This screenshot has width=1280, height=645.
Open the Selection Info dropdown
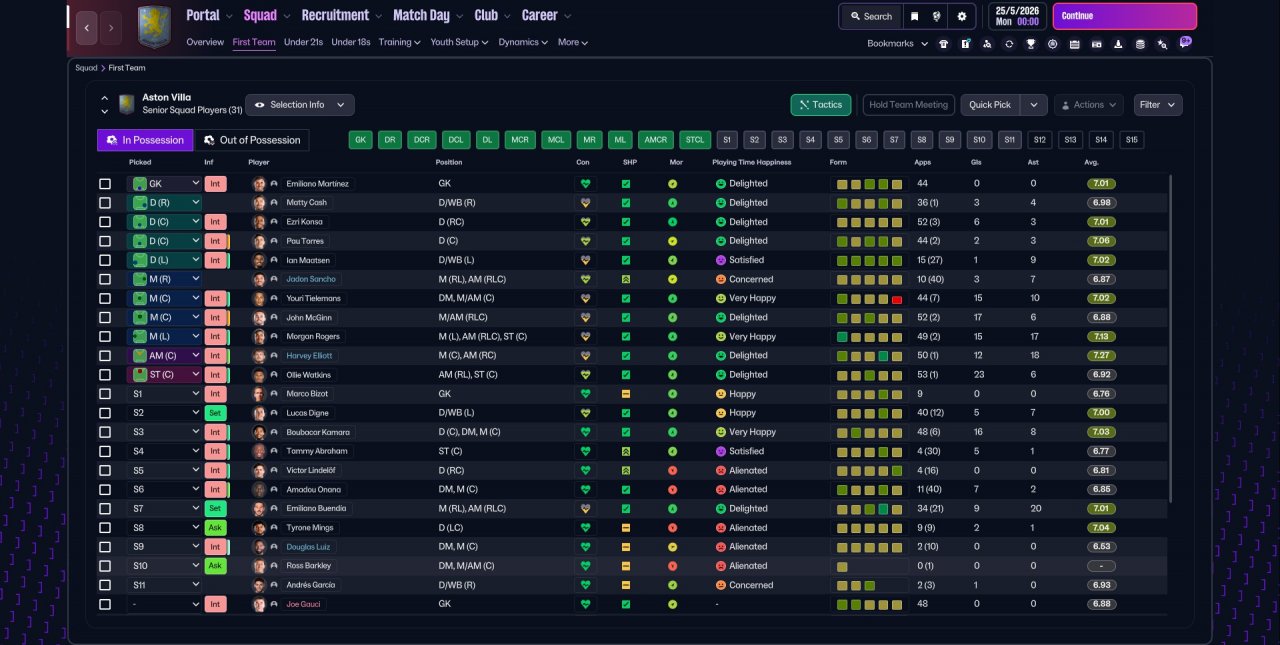(299, 105)
